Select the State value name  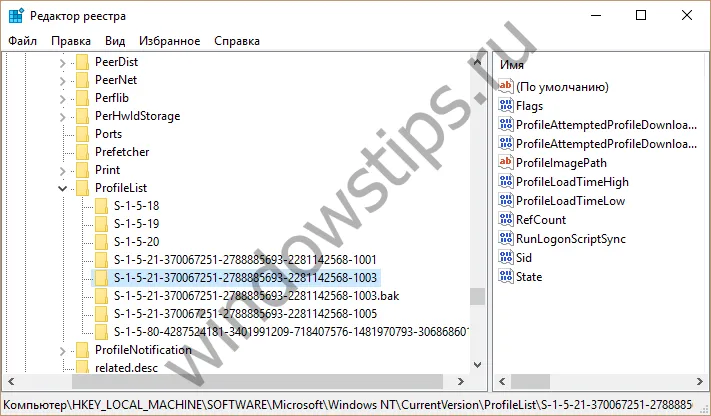529,277
